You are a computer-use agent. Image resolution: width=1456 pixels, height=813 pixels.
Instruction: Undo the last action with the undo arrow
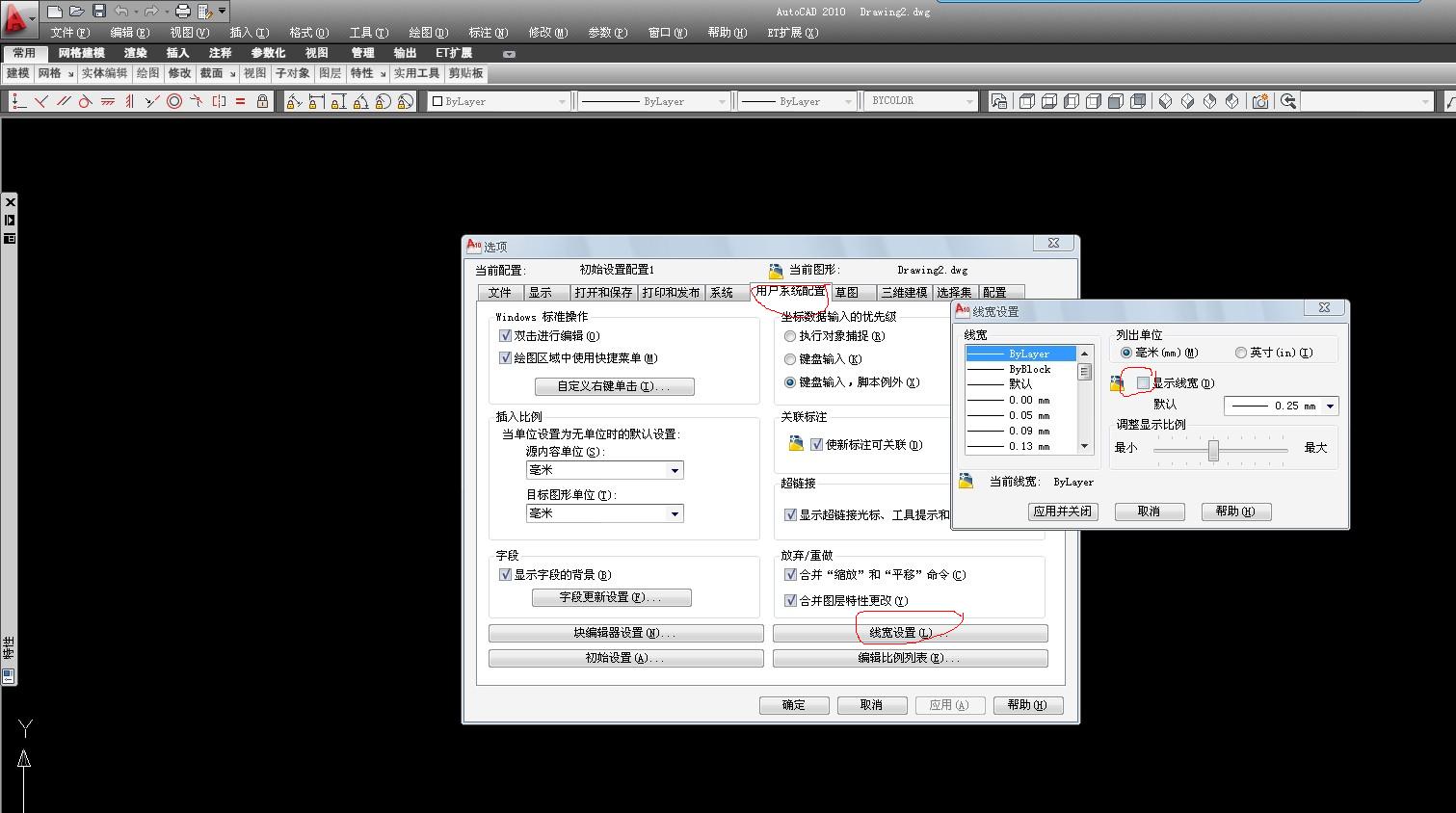(121, 12)
